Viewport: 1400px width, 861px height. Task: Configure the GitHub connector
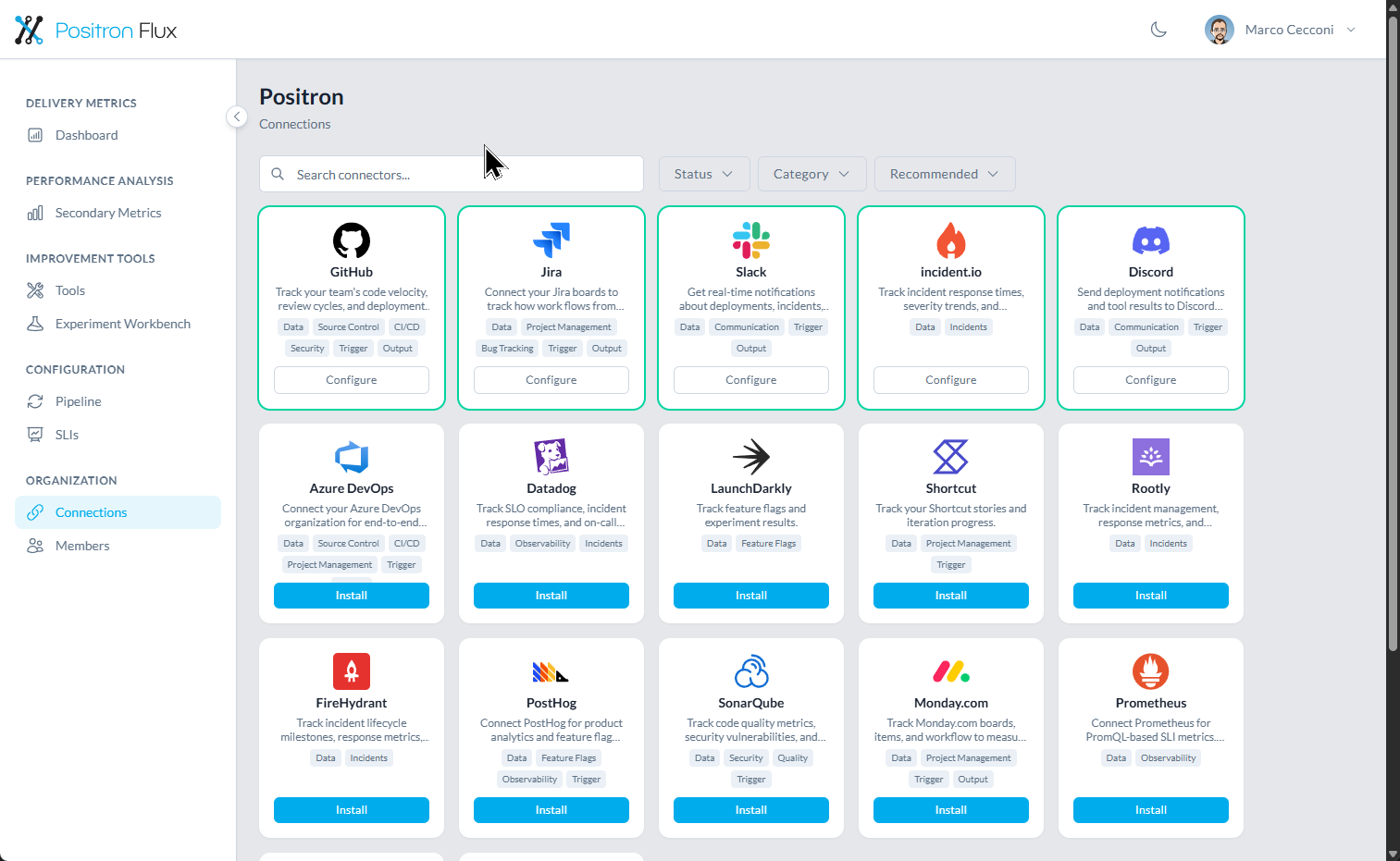point(352,380)
